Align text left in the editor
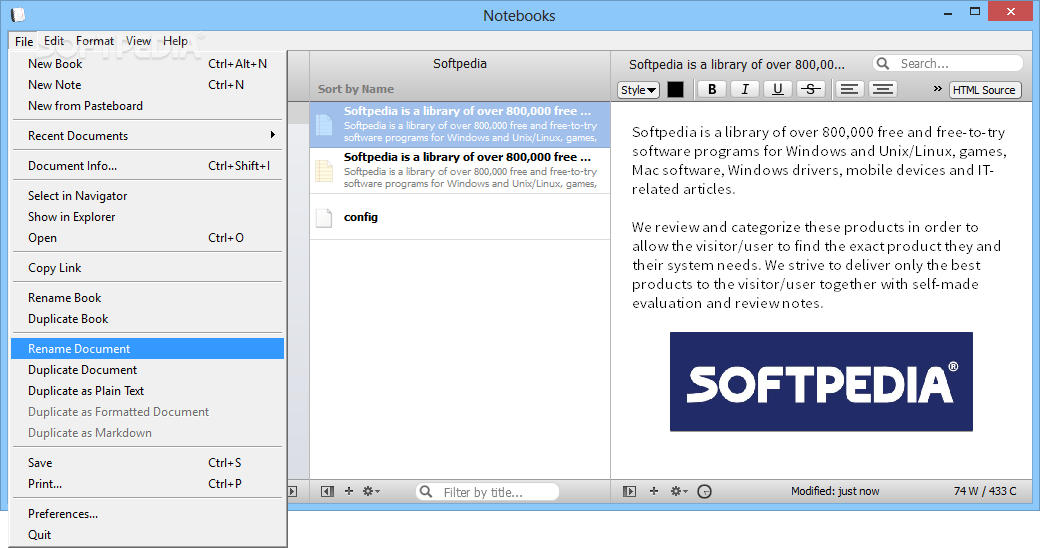 (849, 89)
